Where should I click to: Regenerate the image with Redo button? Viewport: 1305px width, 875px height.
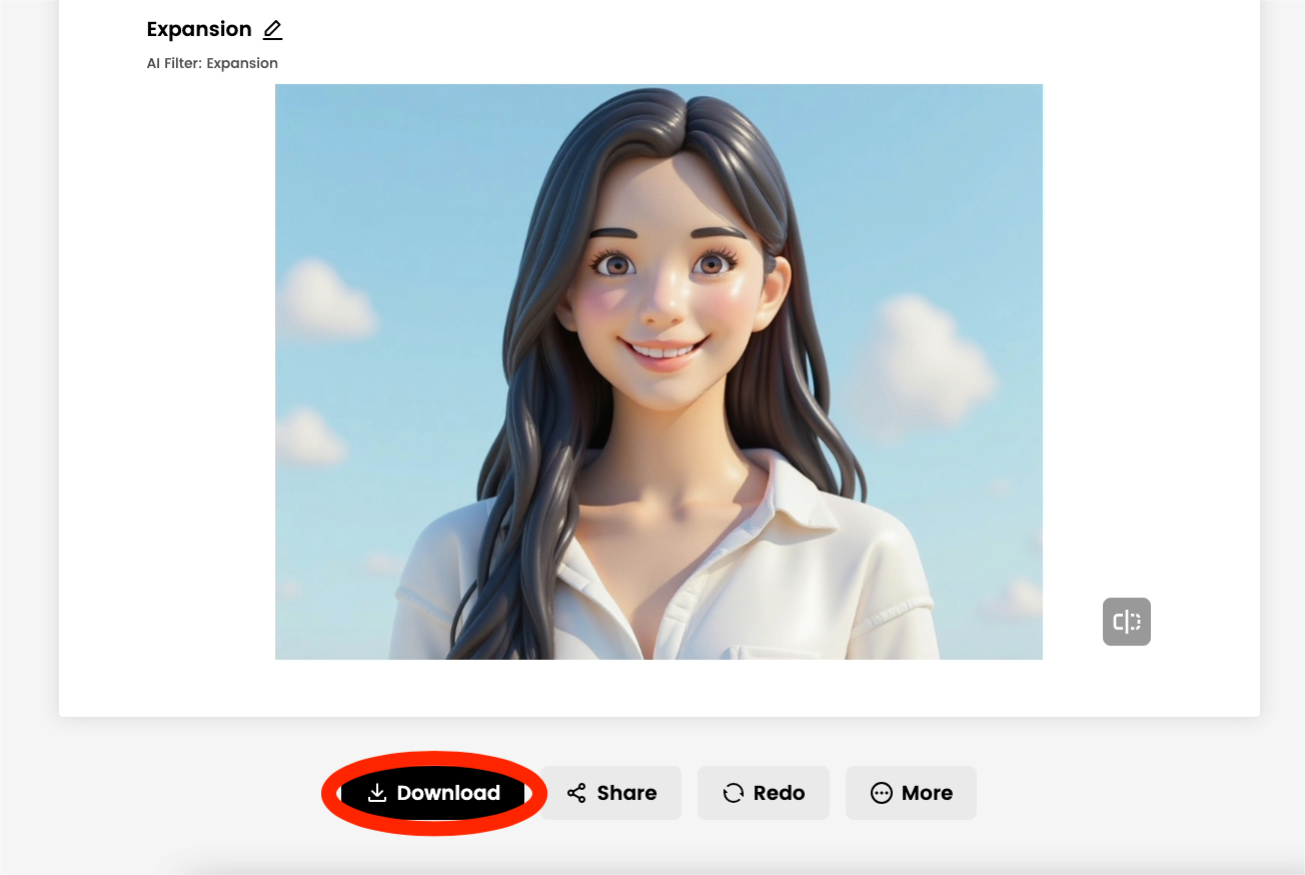point(763,793)
